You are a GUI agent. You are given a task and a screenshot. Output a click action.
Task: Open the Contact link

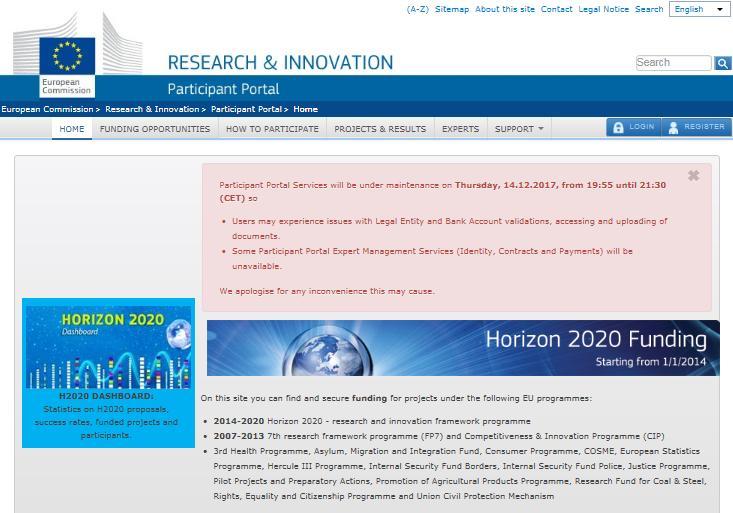[556, 9]
